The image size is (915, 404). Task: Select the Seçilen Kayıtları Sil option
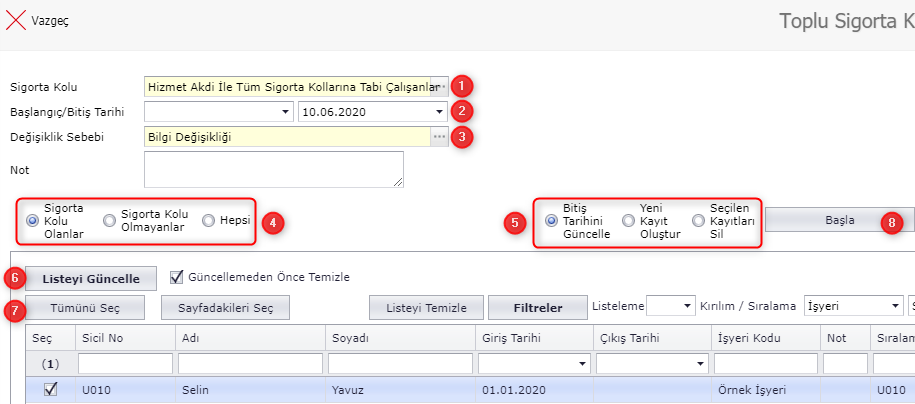[x=698, y=220]
